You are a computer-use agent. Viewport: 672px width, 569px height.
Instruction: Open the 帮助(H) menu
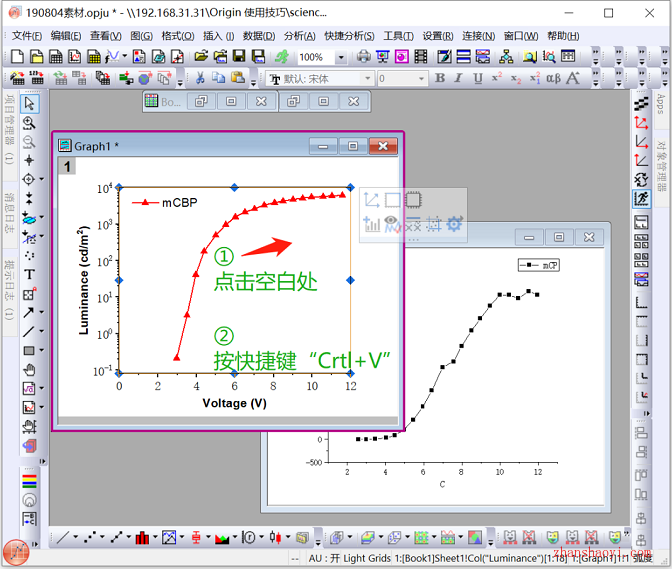(563, 36)
